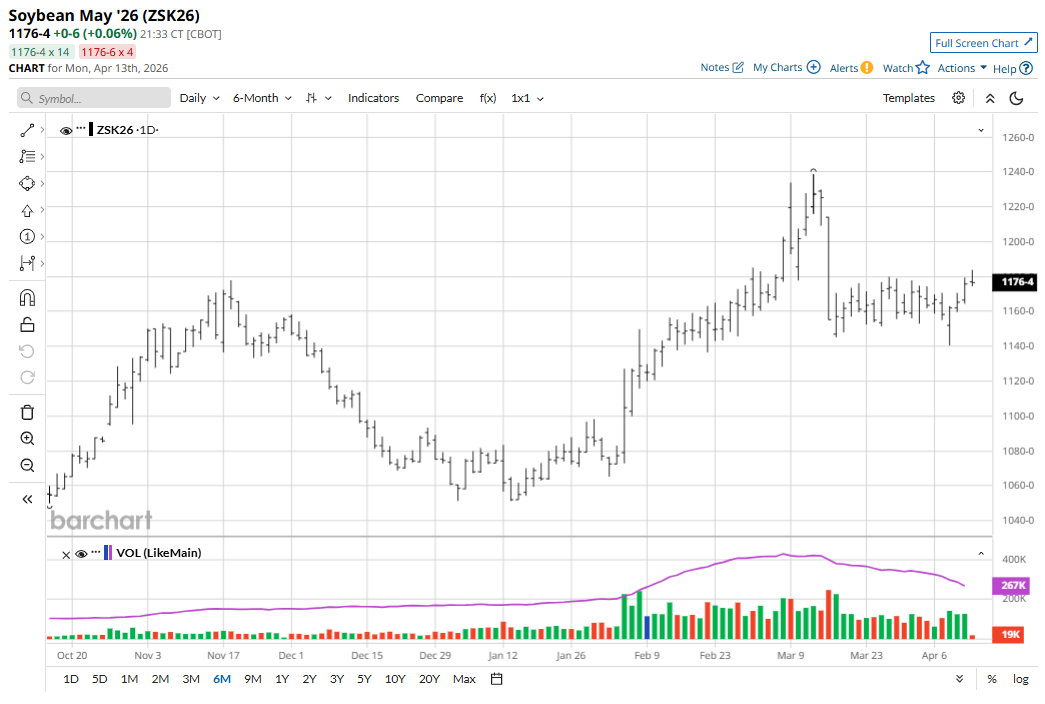
Task: Open the My Charts link
Action: (786, 68)
